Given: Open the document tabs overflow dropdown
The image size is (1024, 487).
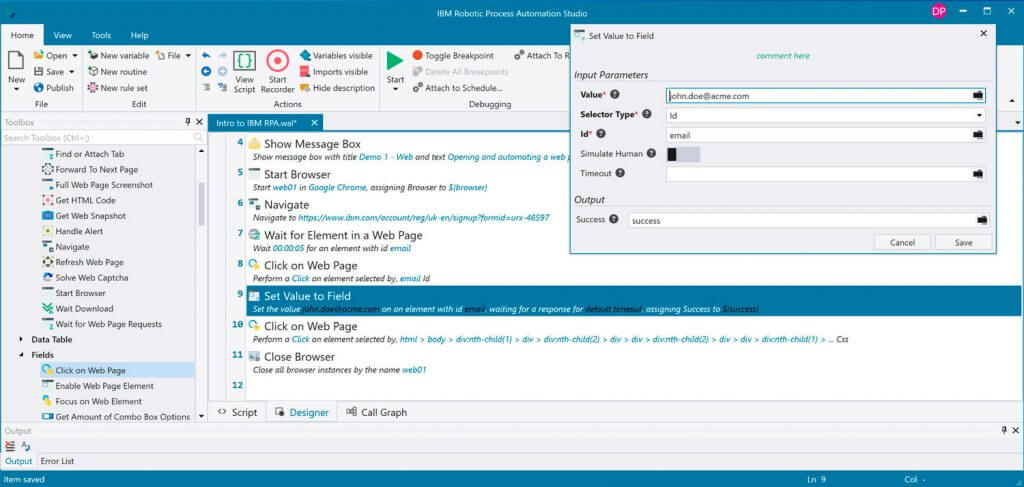Looking at the screenshot, I should pos(1017,123).
